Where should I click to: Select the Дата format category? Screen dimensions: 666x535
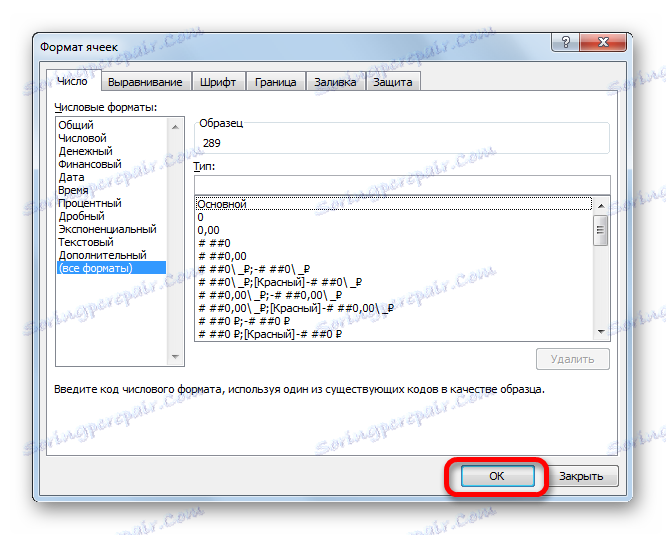[x=111, y=177]
